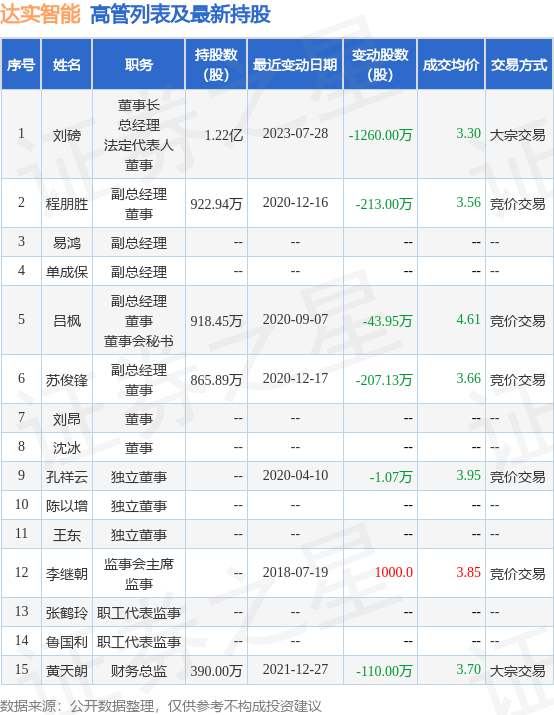The height and width of the screenshot is (715, 554).
Task: Click the date 2021-12-27
Action: click(x=295, y=669)
